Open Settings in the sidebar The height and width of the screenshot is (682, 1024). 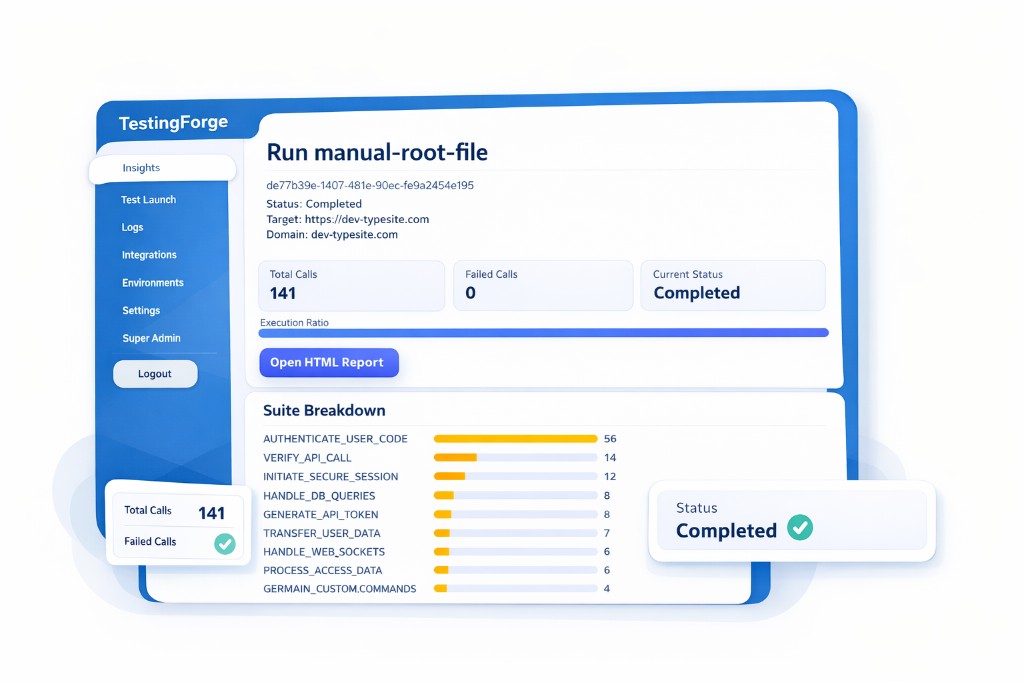141,311
